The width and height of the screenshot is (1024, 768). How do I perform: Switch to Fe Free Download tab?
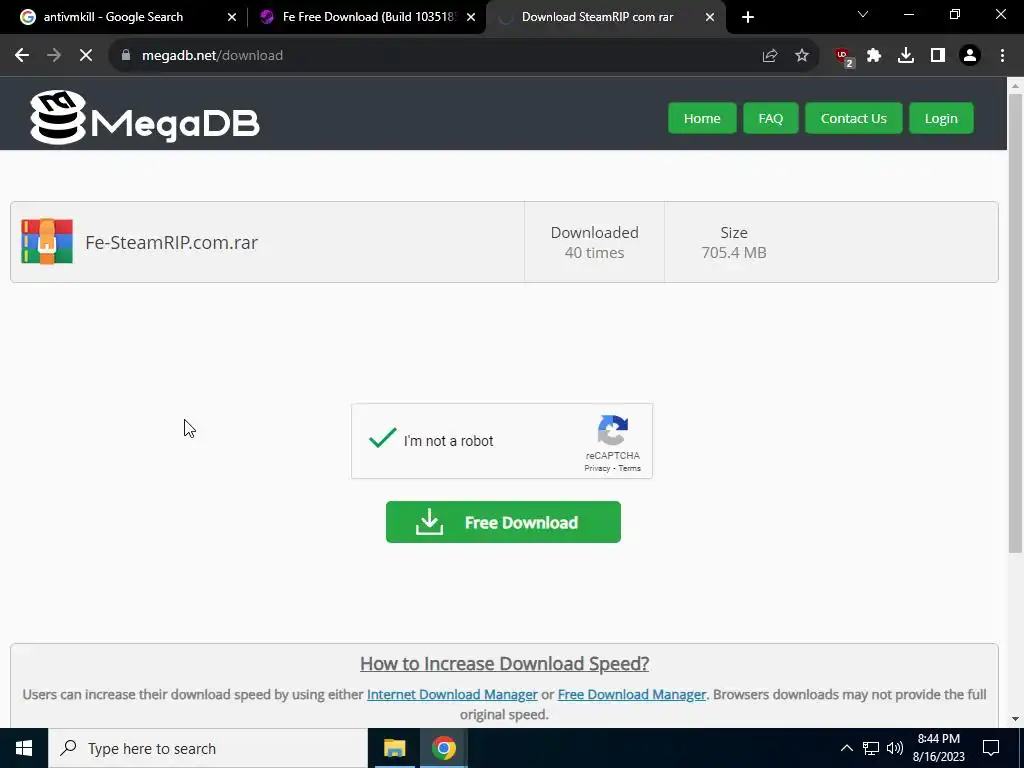pyautogui.click(x=368, y=17)
